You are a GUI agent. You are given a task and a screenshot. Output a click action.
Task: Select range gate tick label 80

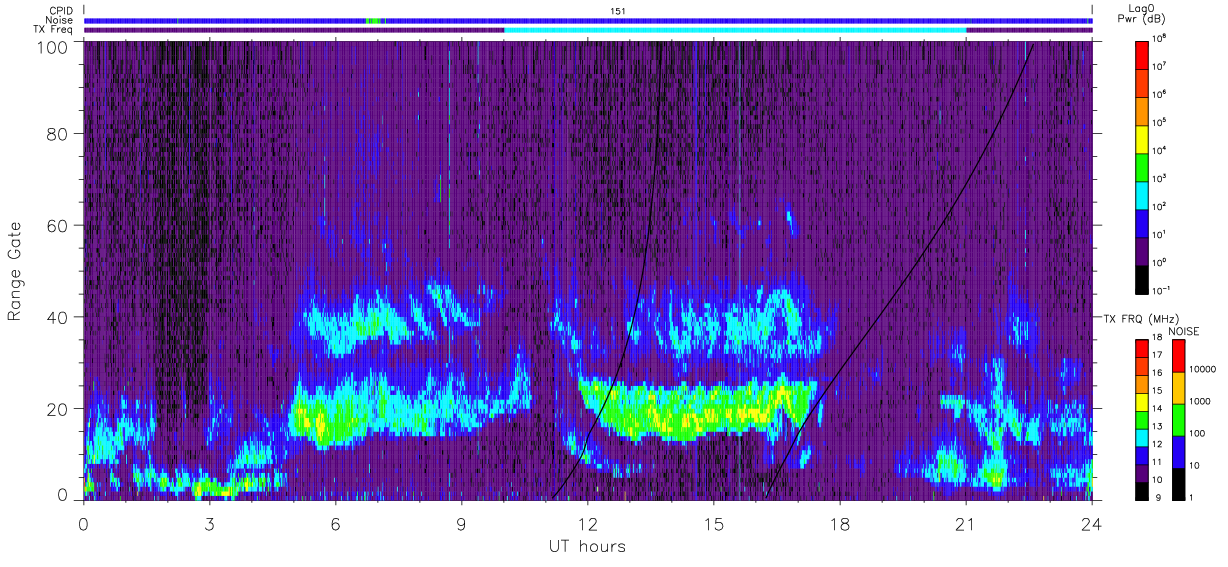[57, 133]
